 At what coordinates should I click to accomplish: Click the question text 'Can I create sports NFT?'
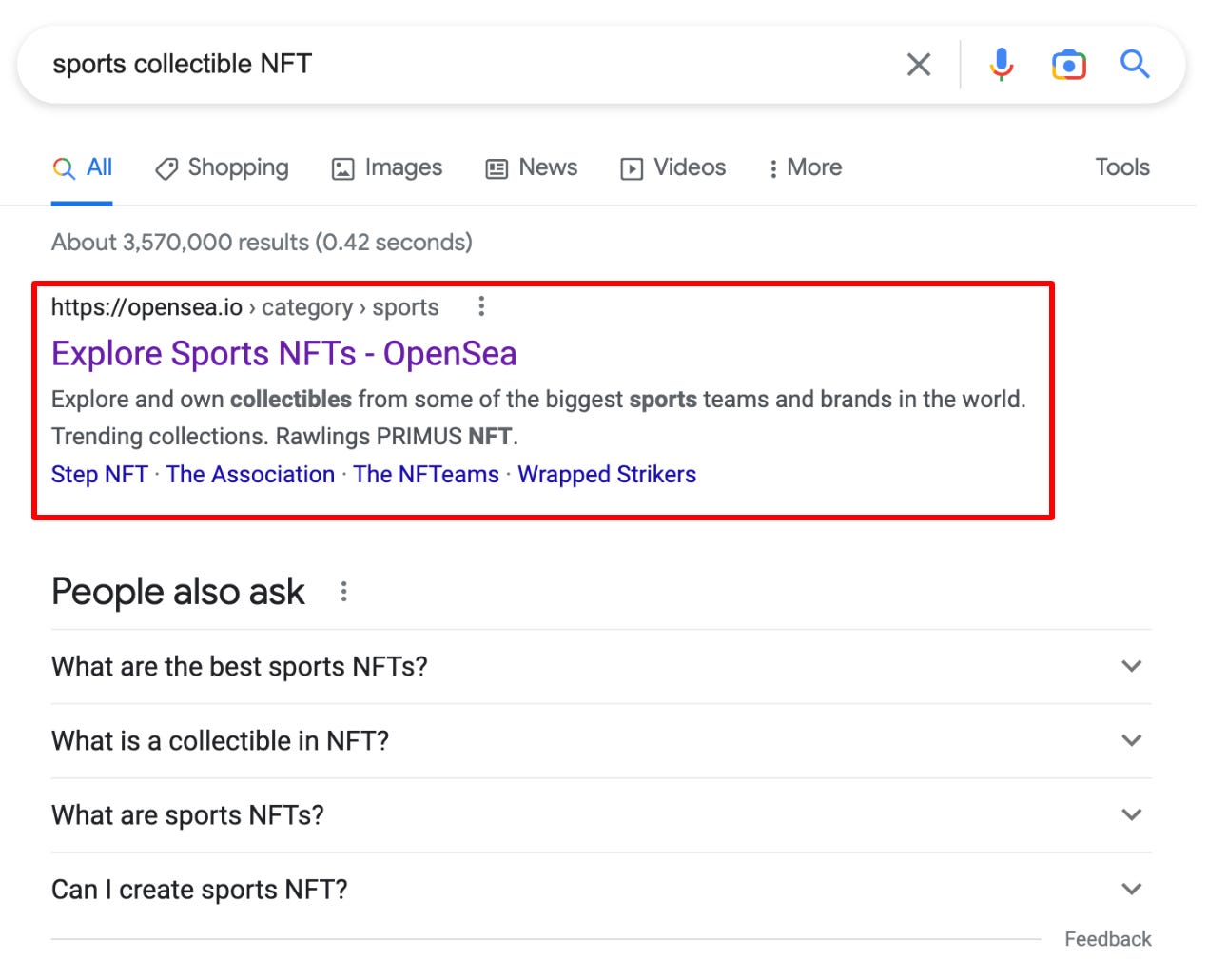pyautogui.click(x=200, y=889)
